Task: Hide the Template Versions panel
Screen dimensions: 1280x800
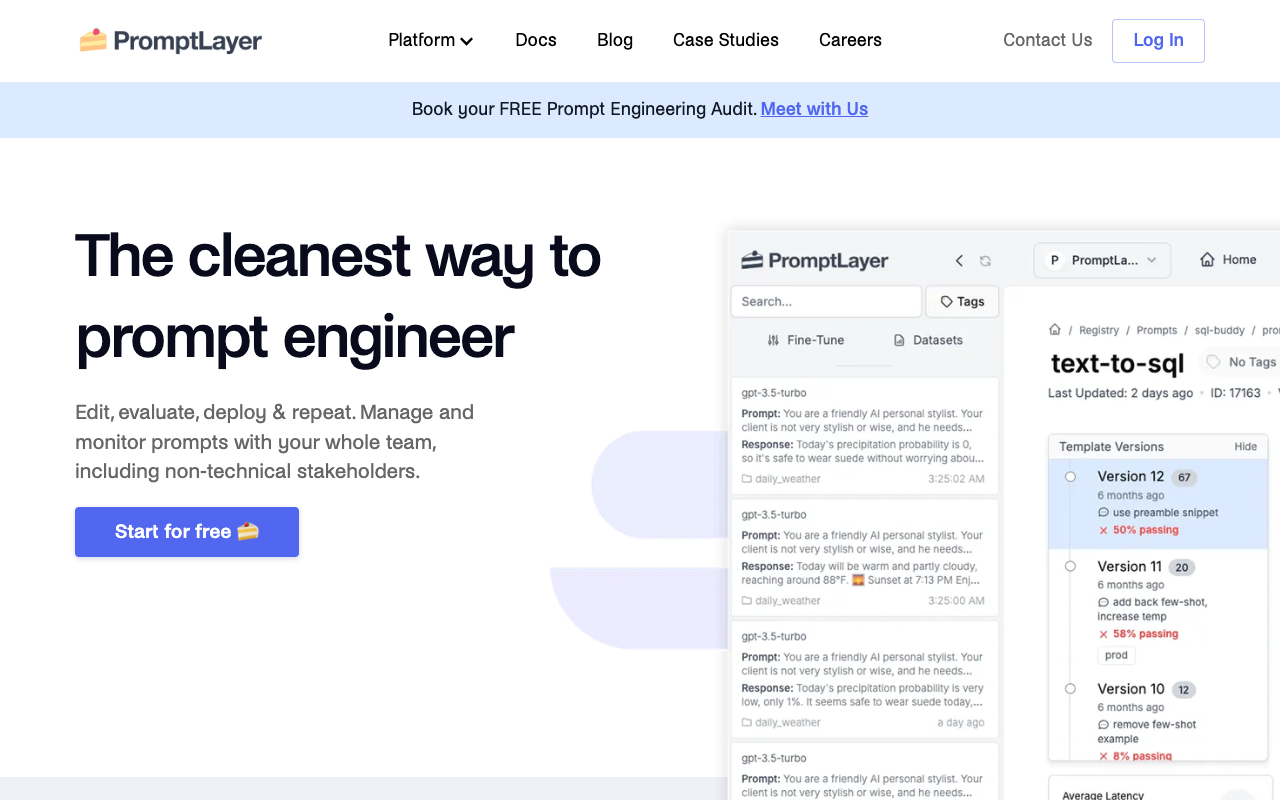Action: (1245, 447)
